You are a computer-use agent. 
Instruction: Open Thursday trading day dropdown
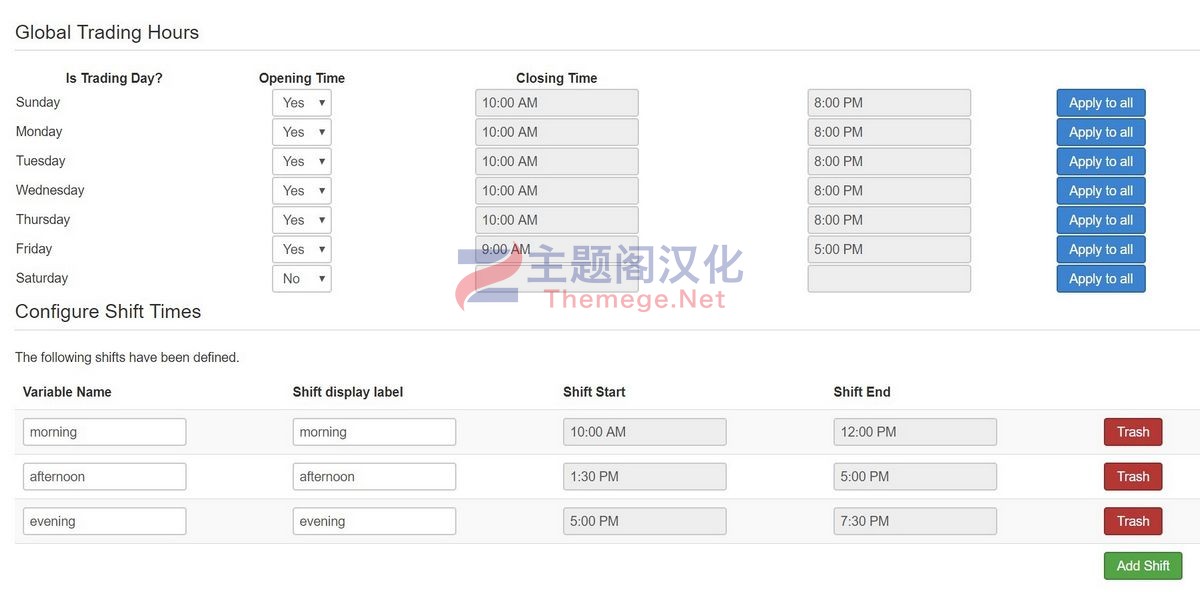(x=301, y=220)
